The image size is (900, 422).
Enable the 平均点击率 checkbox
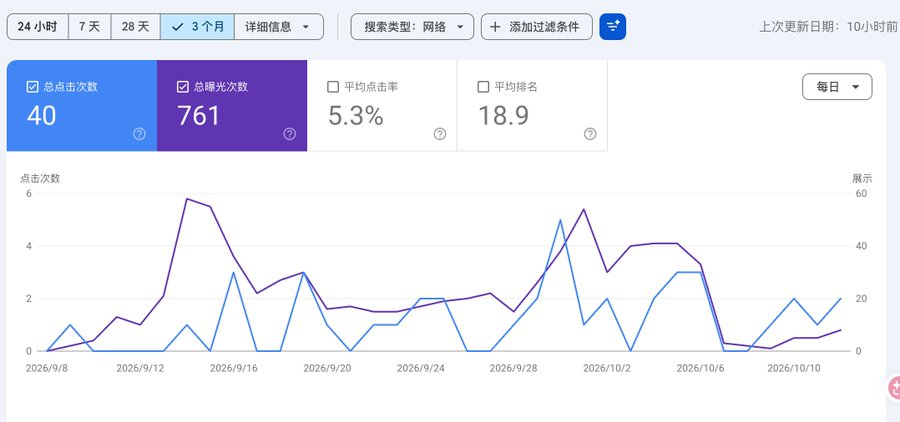[333, 87]
